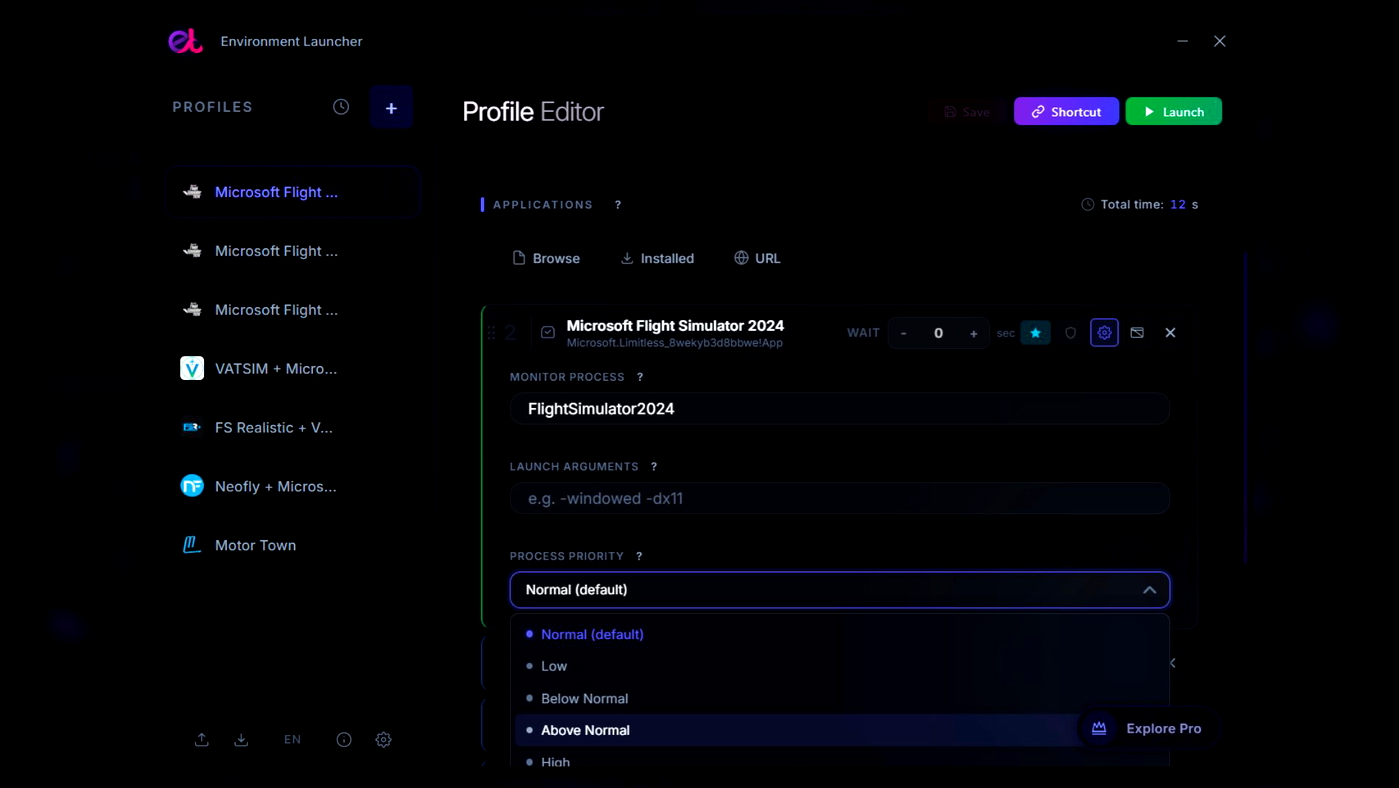This screenshot has width=1399, height=788.
Task: Click the Motor Town profile icon
Action: click(x=192, y=545)
